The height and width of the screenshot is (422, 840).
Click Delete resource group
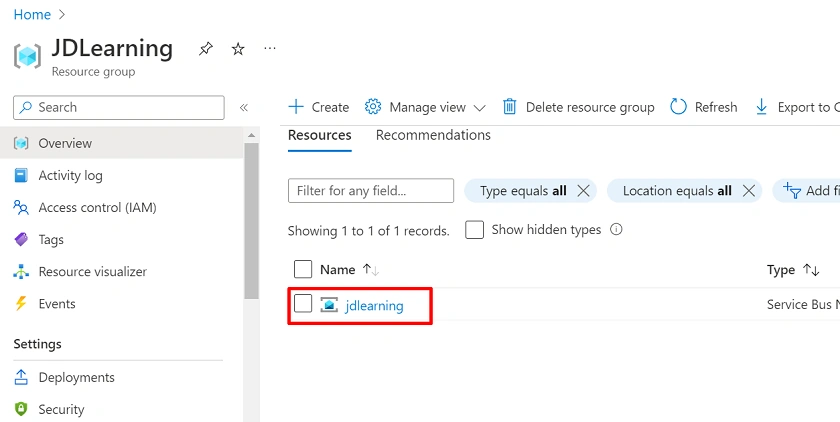579,107
